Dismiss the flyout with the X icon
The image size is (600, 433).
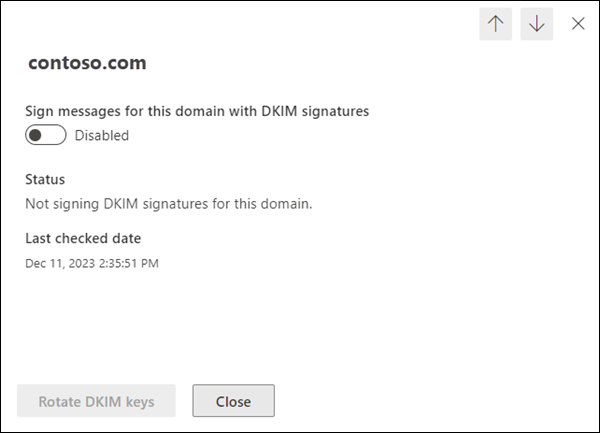click(x=578, y=24)
